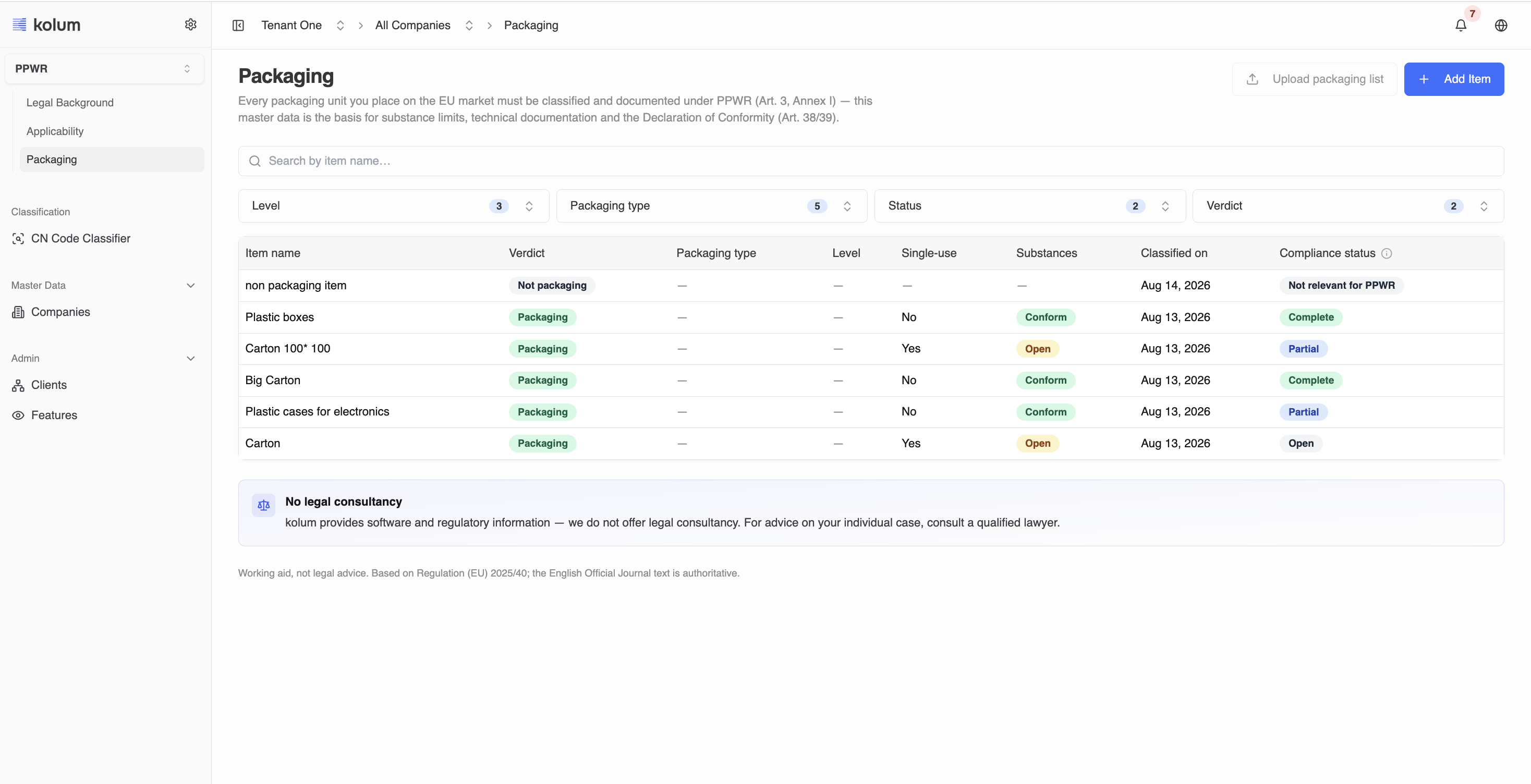
Task: Go to Legal Background page
Action: 69,103
